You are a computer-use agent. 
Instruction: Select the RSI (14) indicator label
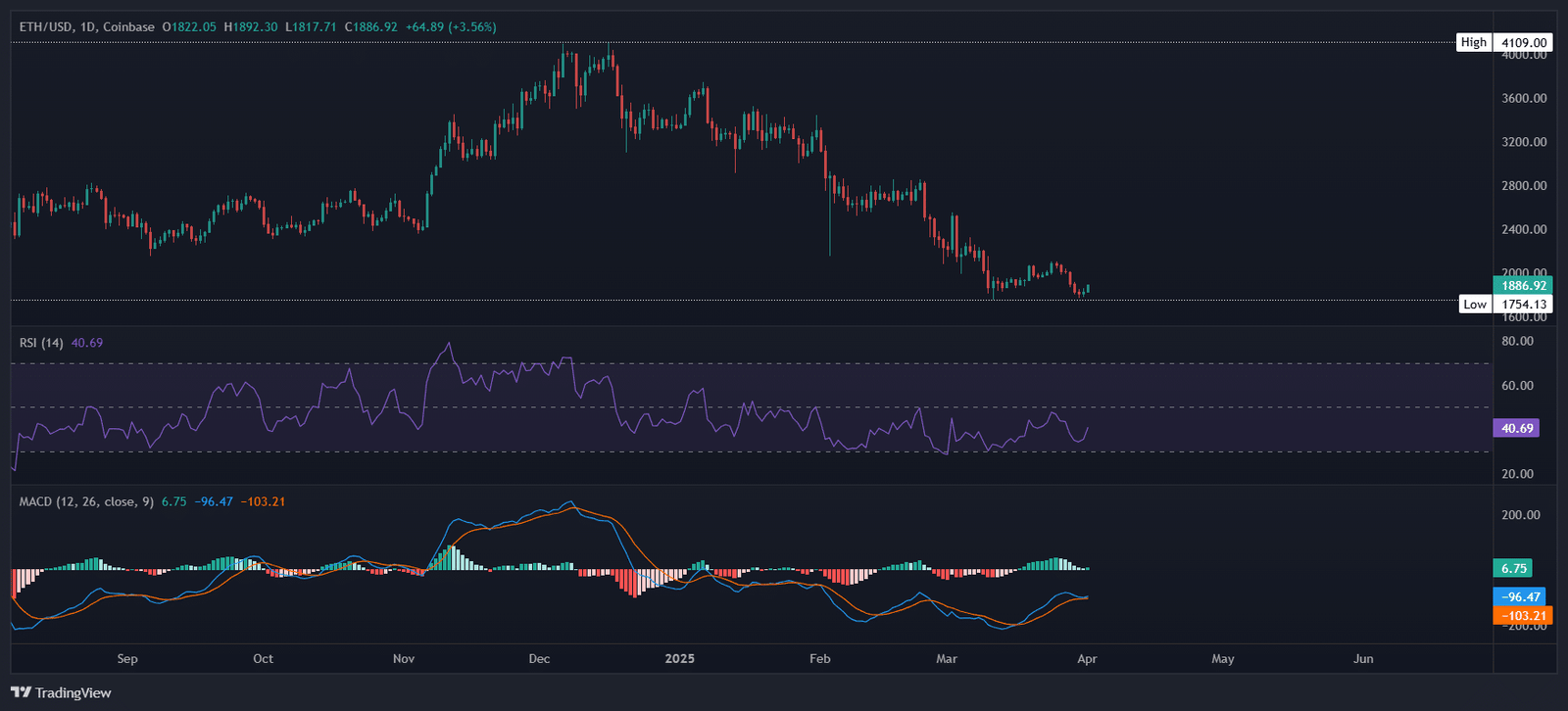point(41,343)
